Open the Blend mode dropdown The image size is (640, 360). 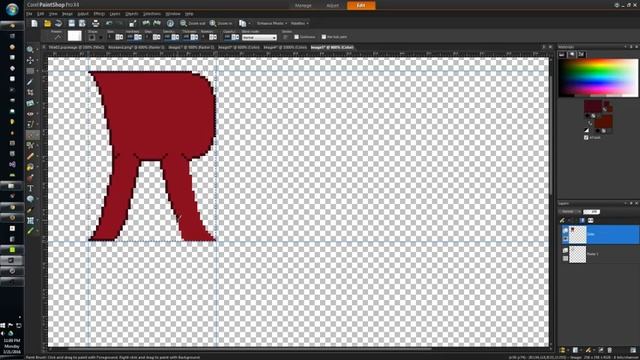click(259, 38)
